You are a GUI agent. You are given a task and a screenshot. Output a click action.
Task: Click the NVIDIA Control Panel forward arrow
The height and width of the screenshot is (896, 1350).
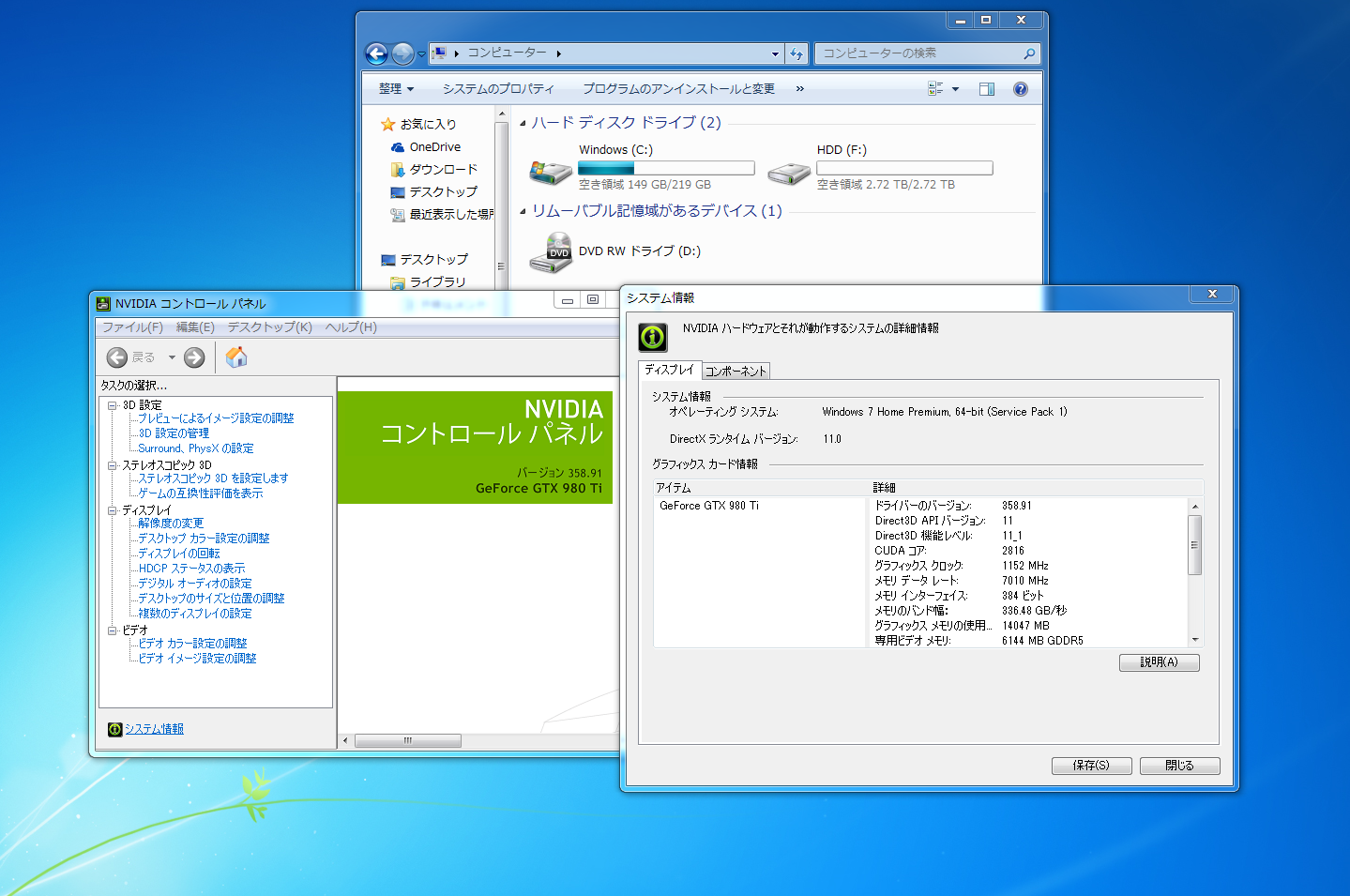[194, 357]
